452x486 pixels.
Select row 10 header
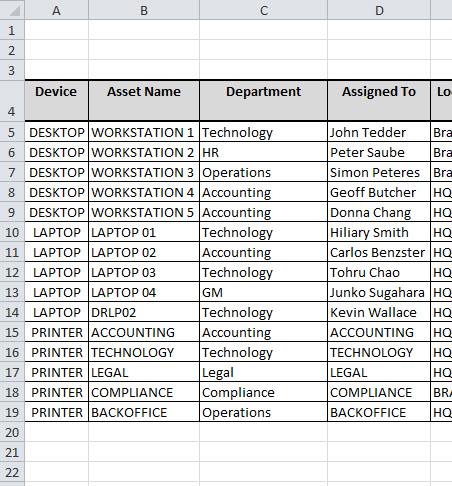tap(12, 232)
